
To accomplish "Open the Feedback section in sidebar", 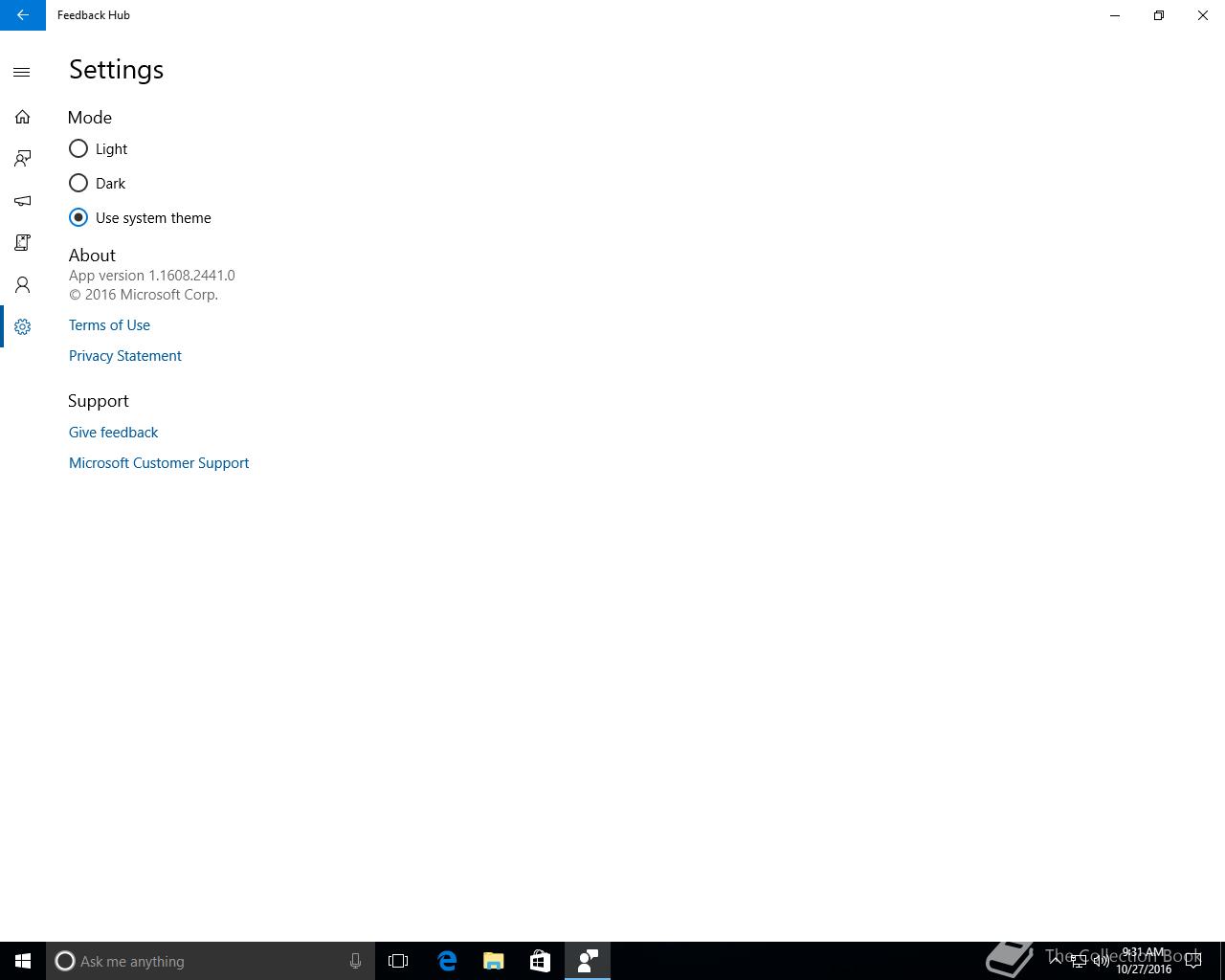I will tap(22, 159).
